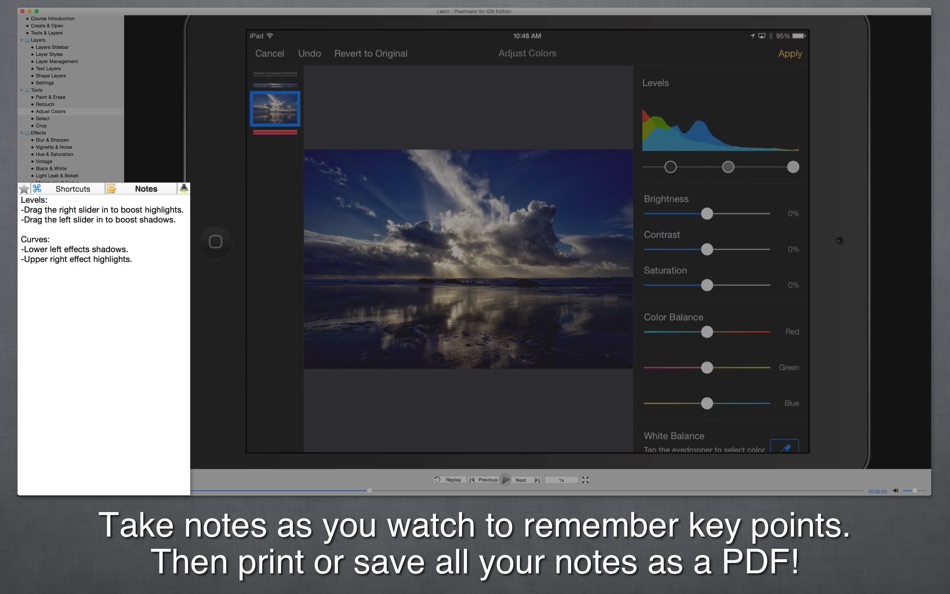The width and height of the screenshot is (950, 594).
Task: Go to the Previous lesson
Action: pyautogui.click(x=484, y=480)
